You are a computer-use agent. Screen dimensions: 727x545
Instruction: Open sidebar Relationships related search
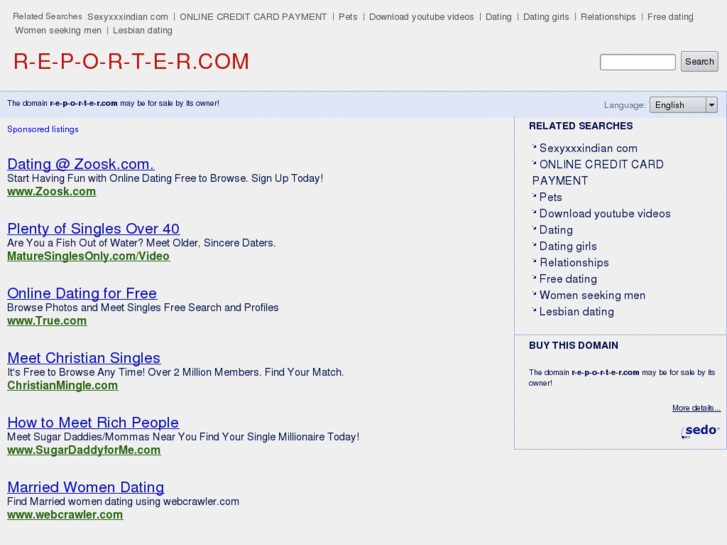[574, 263]
